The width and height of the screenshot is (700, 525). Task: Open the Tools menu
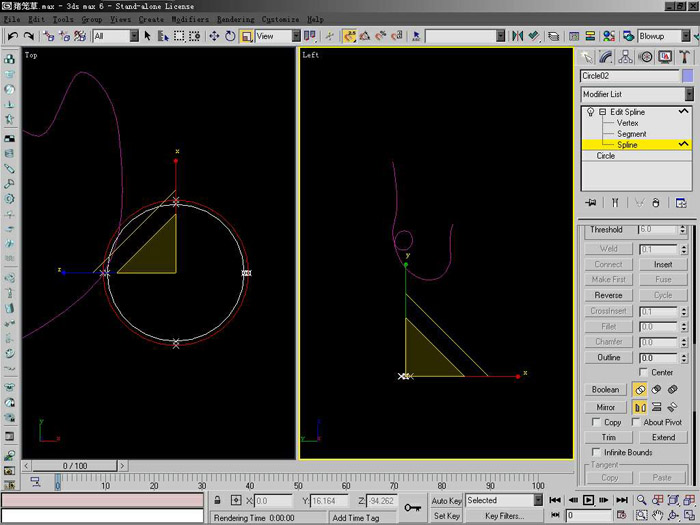coord(63,19)
